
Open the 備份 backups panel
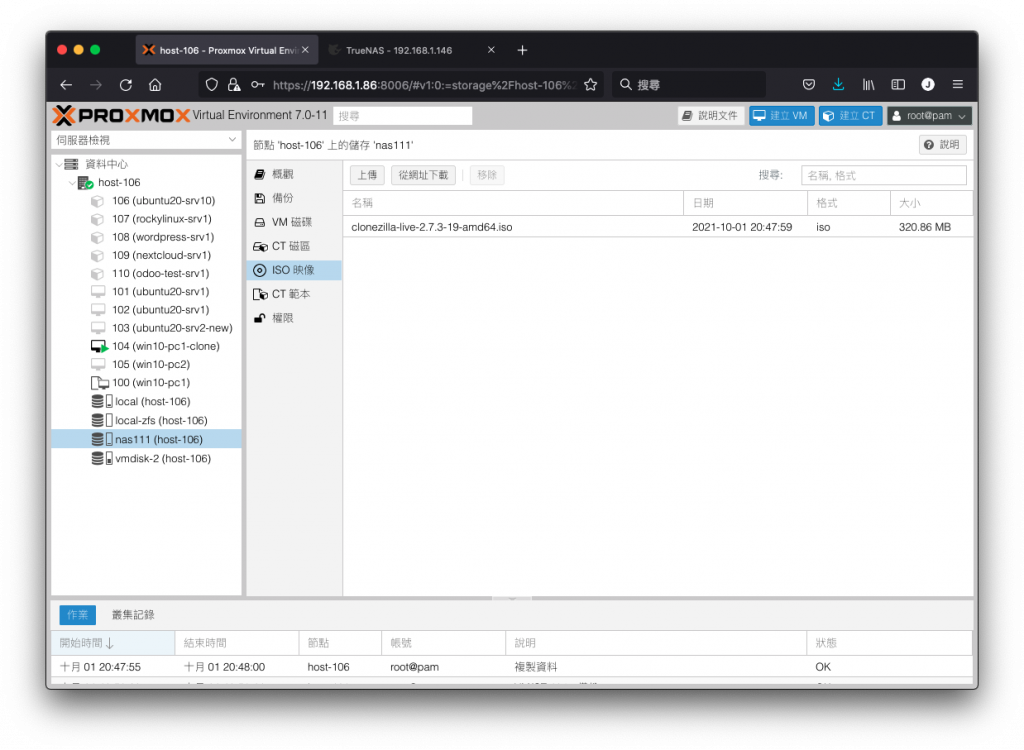pos(294,198)
